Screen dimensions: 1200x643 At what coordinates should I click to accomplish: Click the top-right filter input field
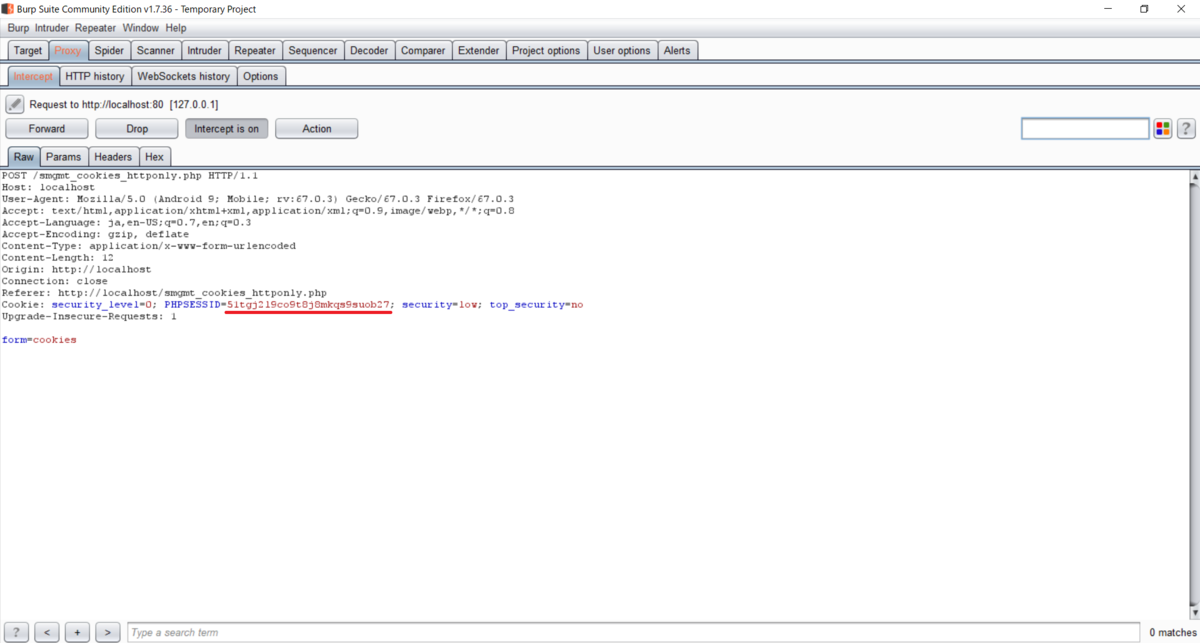[1085, 128]
